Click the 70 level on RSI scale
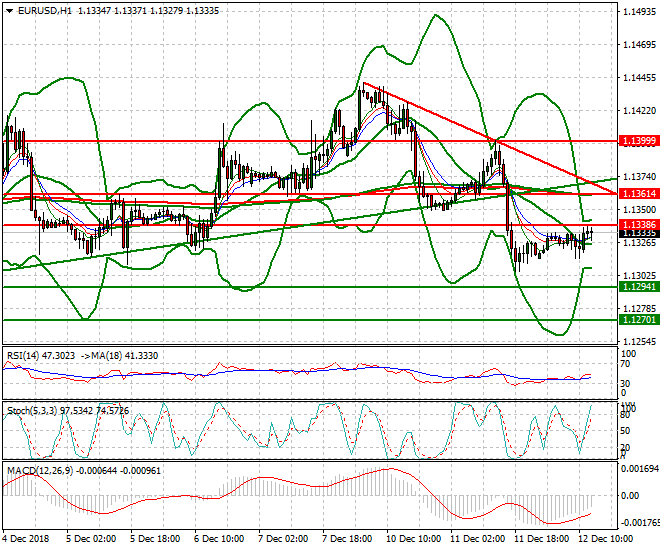660x550 pixels. tap(627, 366)
